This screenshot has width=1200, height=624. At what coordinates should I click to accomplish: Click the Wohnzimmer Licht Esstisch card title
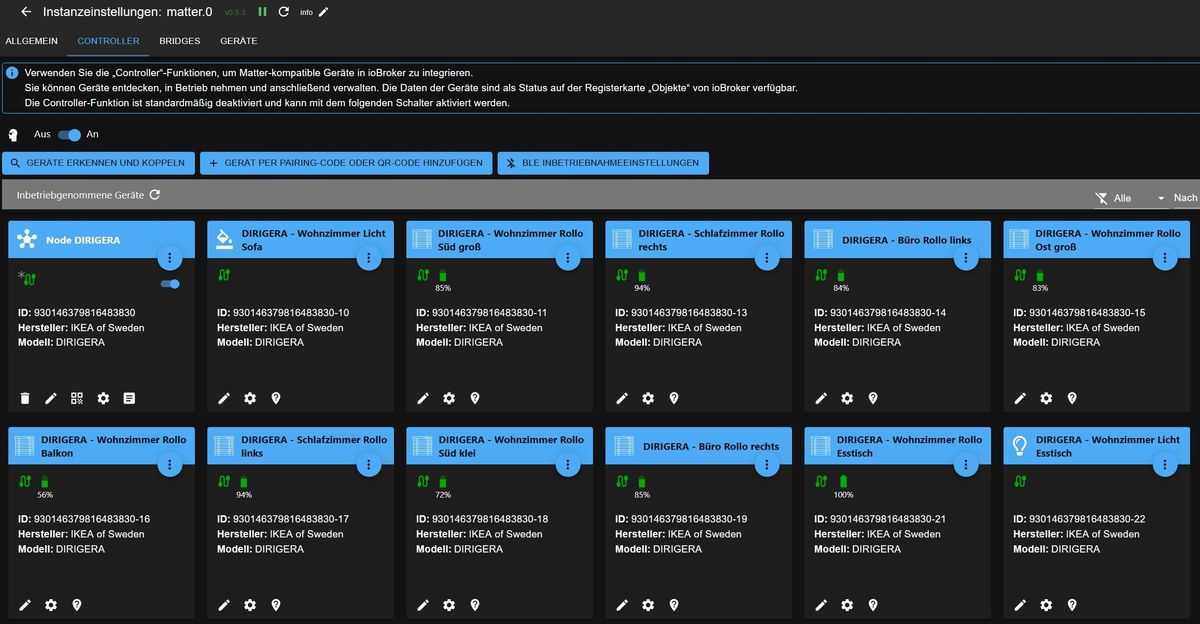click(1108, 446)
